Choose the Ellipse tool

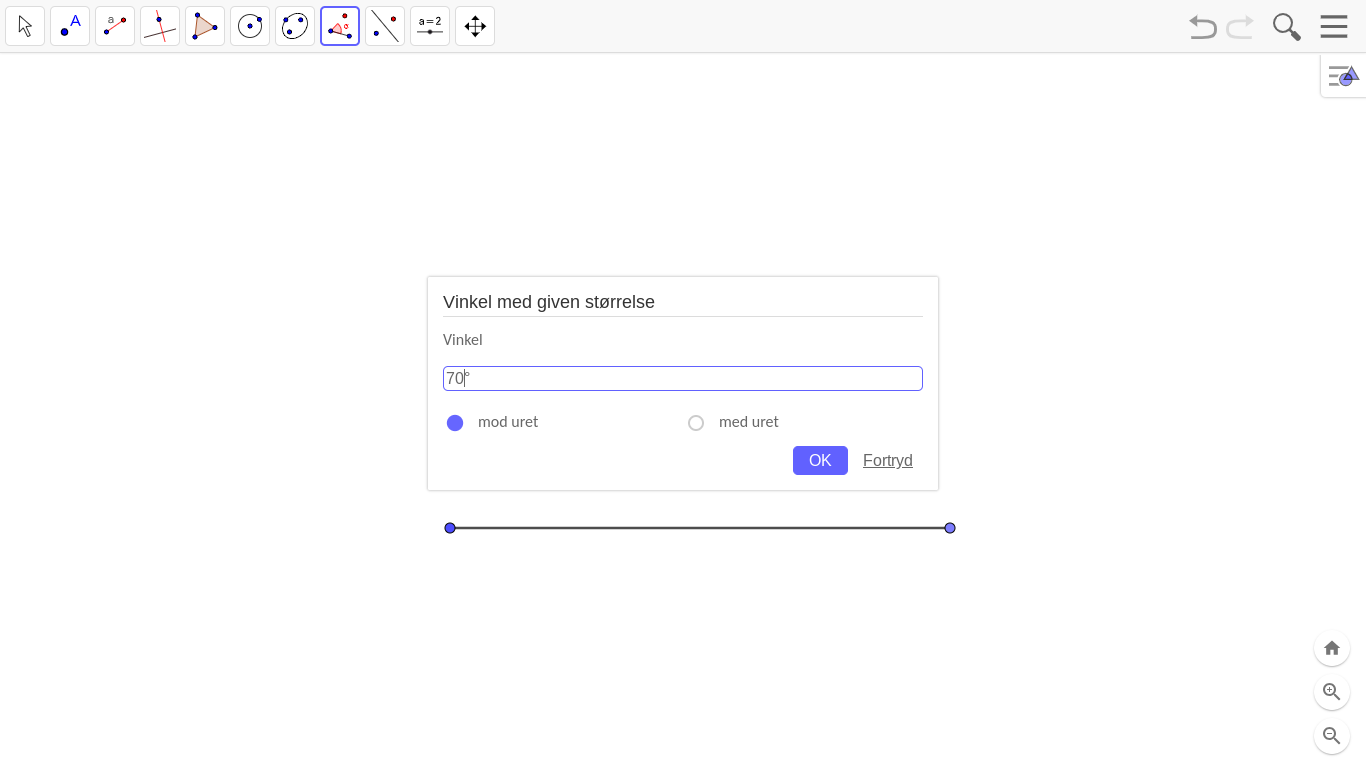coord(295,26)
